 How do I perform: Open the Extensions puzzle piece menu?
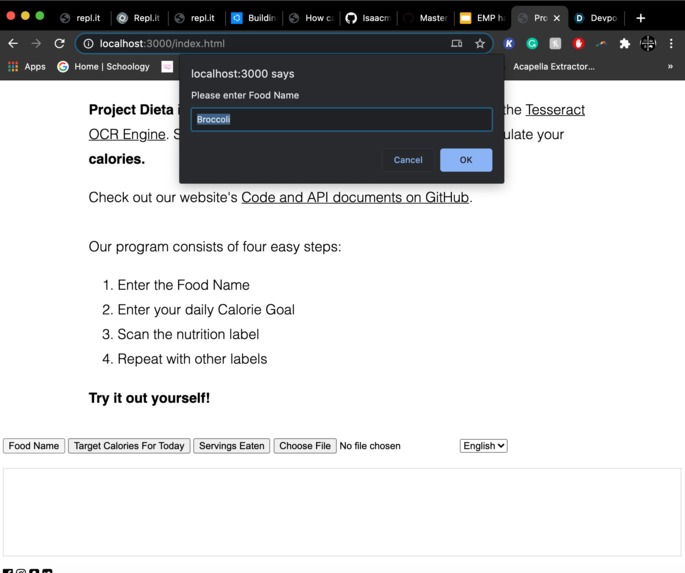pos(625,44)
